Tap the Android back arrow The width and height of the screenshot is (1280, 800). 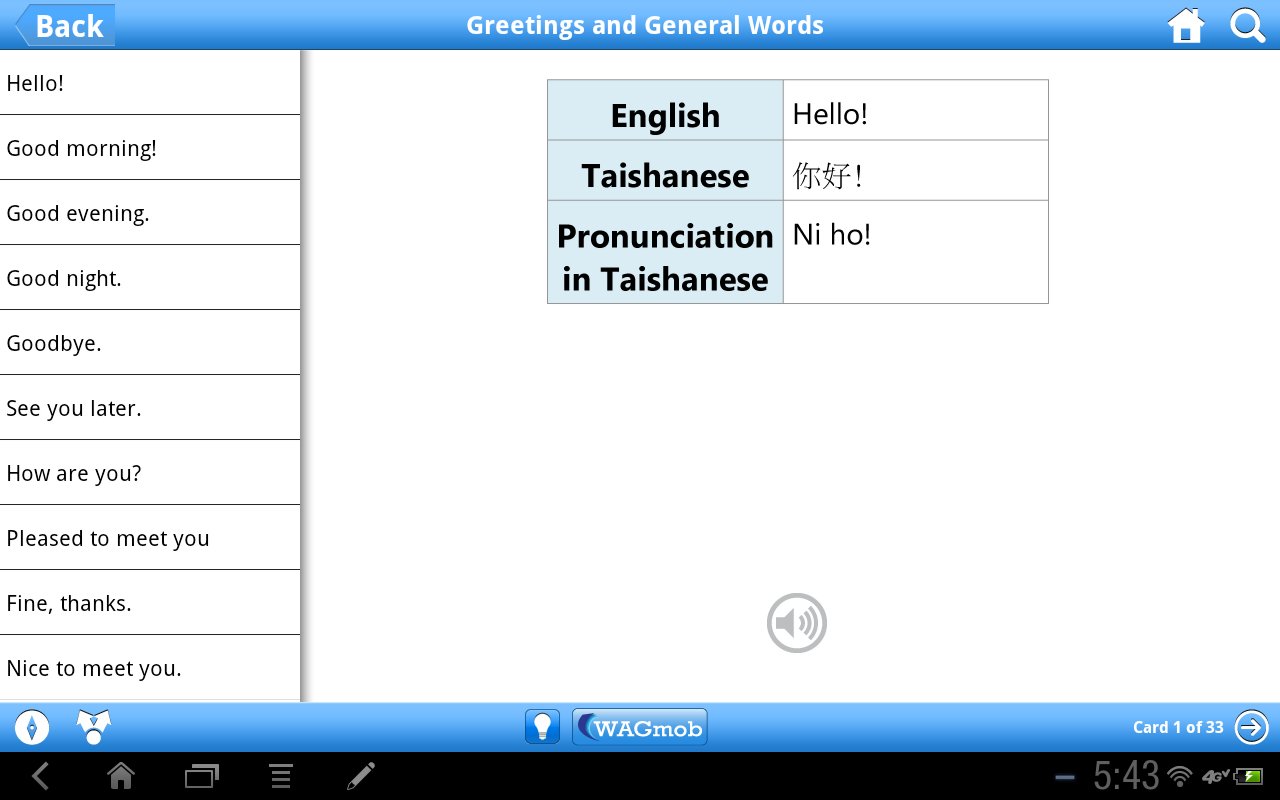pyautogui.click(x=40, y=776)
